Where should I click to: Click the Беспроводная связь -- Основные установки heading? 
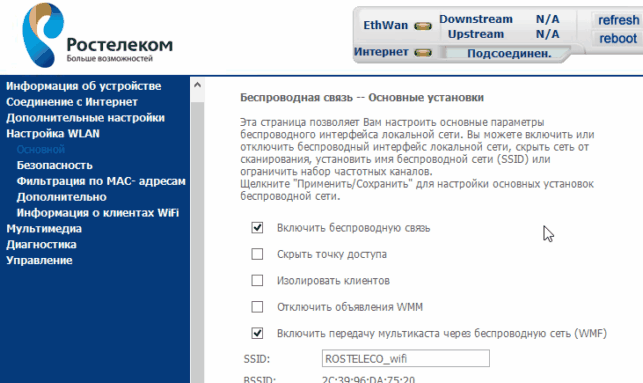pyautogui.click(x=362, y=98)
